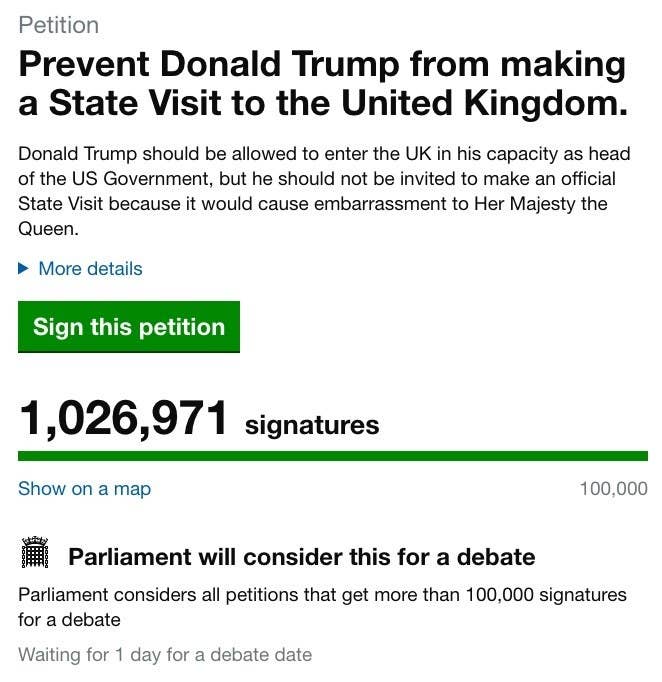662x682 pixels.
Task: Click United Kingdom in the title
Action: click(x=479, y=104)
